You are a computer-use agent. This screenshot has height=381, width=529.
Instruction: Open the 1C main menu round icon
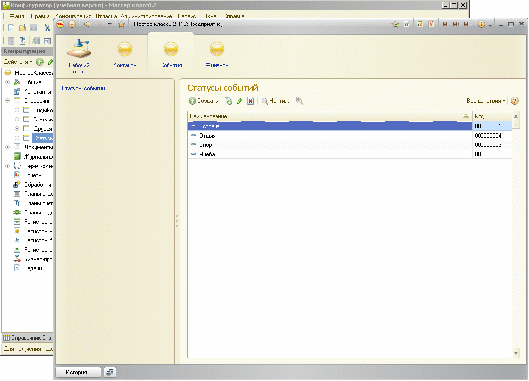(x=60, y=24)
